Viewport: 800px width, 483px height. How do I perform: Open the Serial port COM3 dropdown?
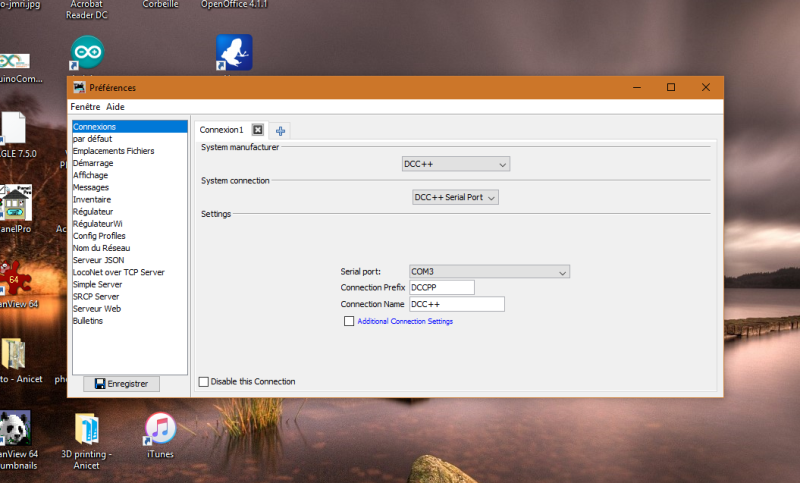point(489,271)
